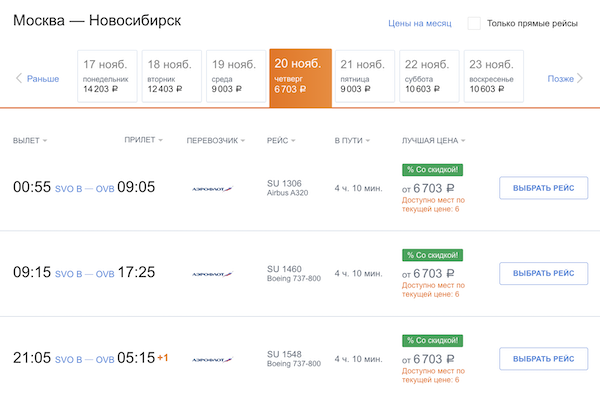This screenshot has height=401, width=600.
Task: Click Aeroflot logo for flight SU 1306
Action: coord(212,188)
